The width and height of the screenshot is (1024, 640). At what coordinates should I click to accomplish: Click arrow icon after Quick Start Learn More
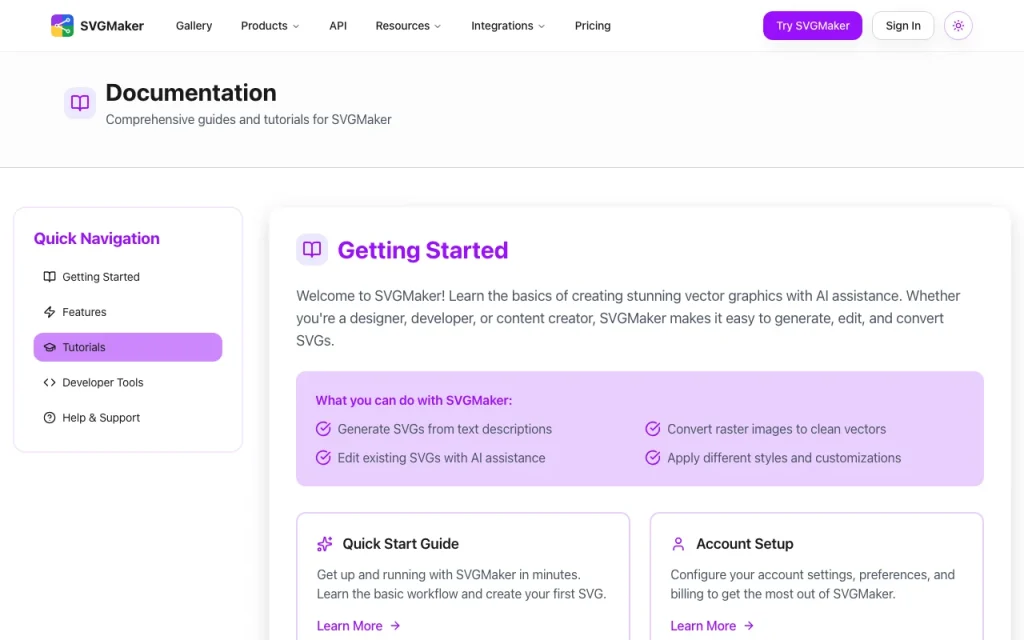click(395, 626)
